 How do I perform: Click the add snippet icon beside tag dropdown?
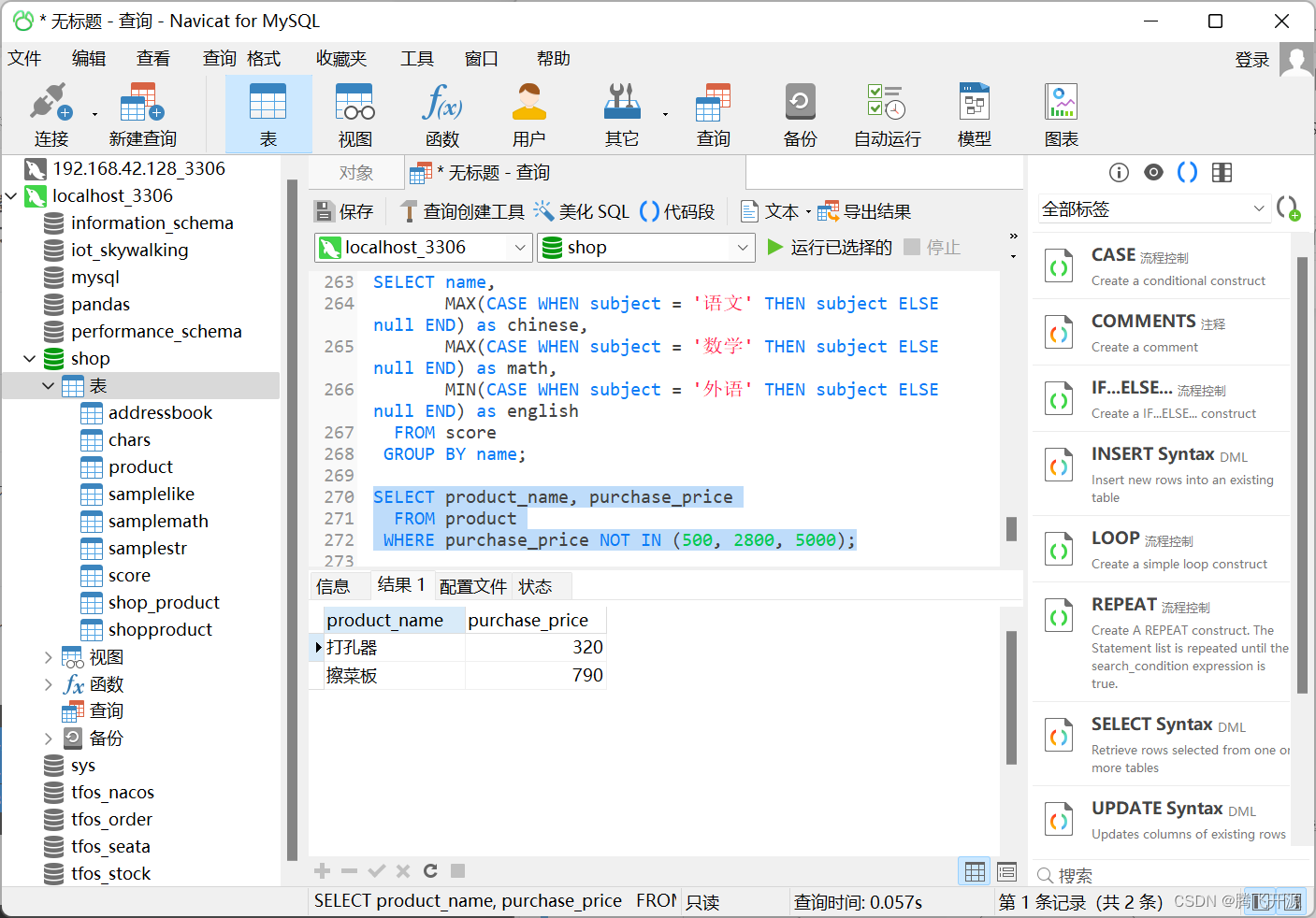point(1289,208)
